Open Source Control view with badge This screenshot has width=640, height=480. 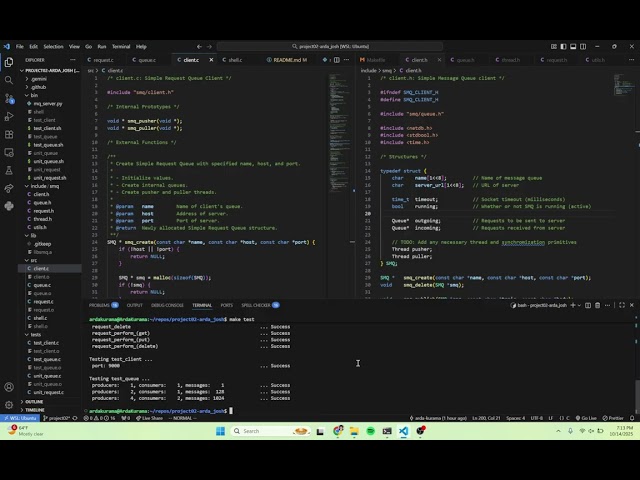click(9, 98)
